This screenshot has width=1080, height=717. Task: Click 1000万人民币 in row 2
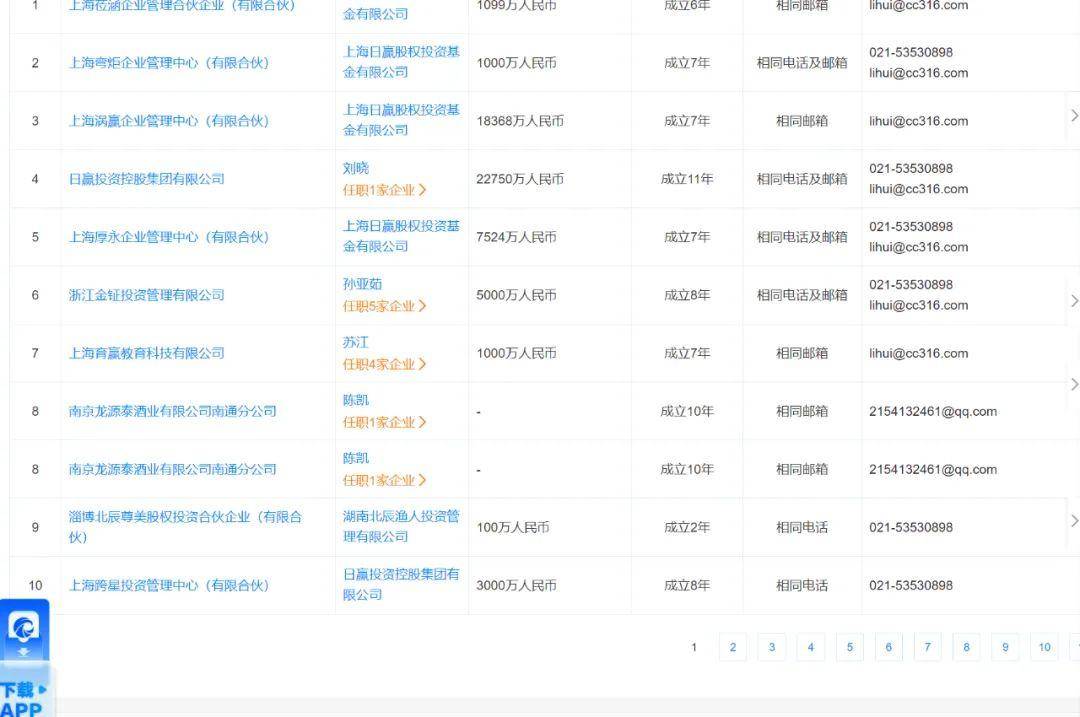pos(517,63)
